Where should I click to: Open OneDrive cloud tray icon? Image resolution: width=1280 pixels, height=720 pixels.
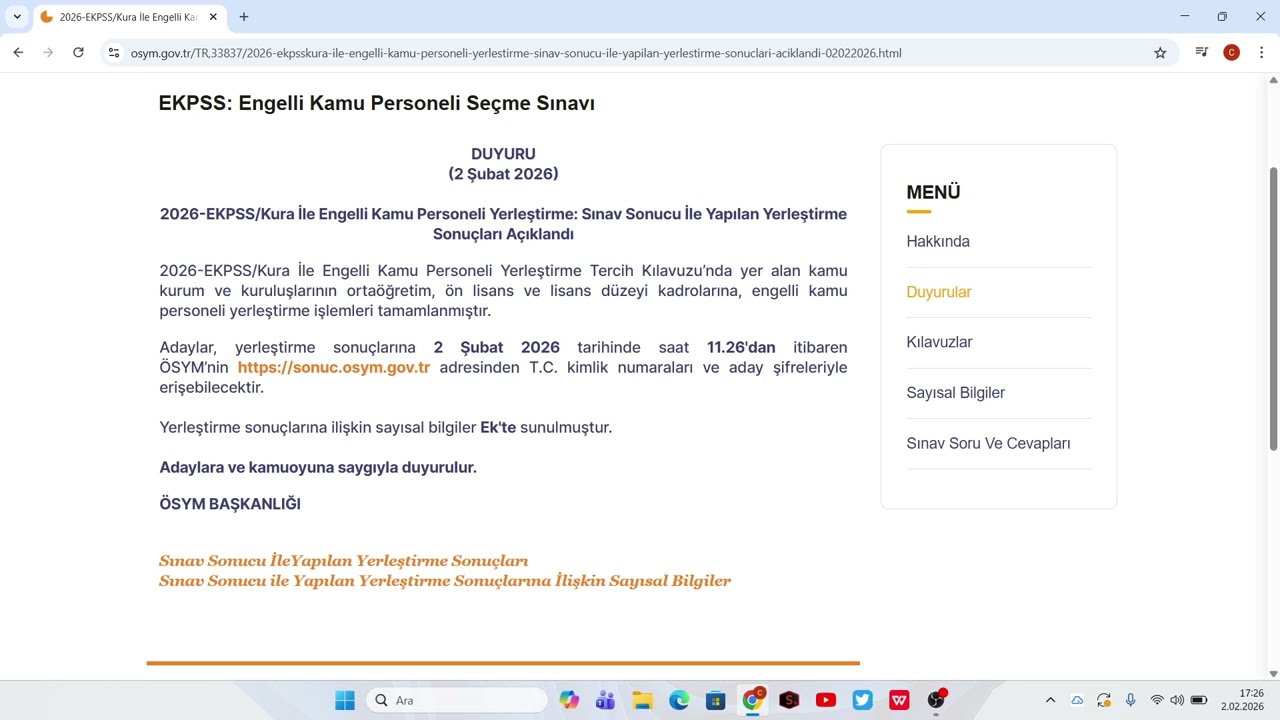[x=1077, y=700]
